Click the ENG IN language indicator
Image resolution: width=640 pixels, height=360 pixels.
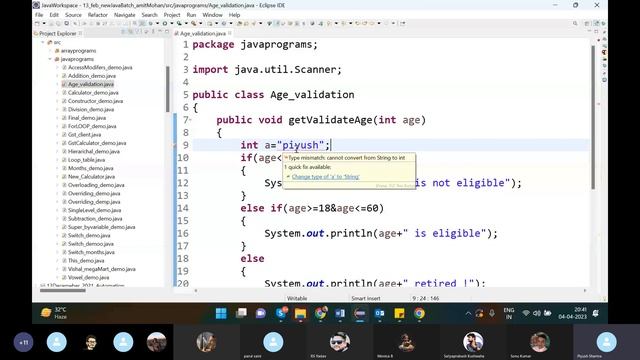[x=509, y=313]
